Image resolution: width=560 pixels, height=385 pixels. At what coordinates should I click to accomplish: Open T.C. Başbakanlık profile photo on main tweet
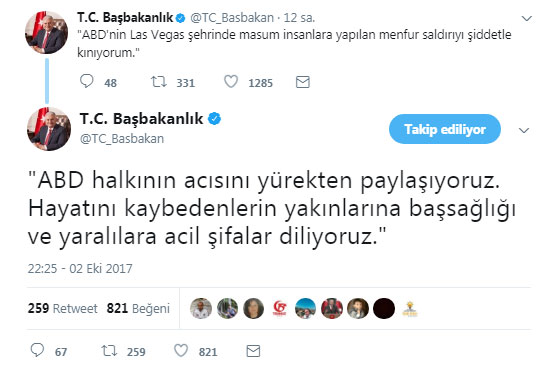[49, 129]
